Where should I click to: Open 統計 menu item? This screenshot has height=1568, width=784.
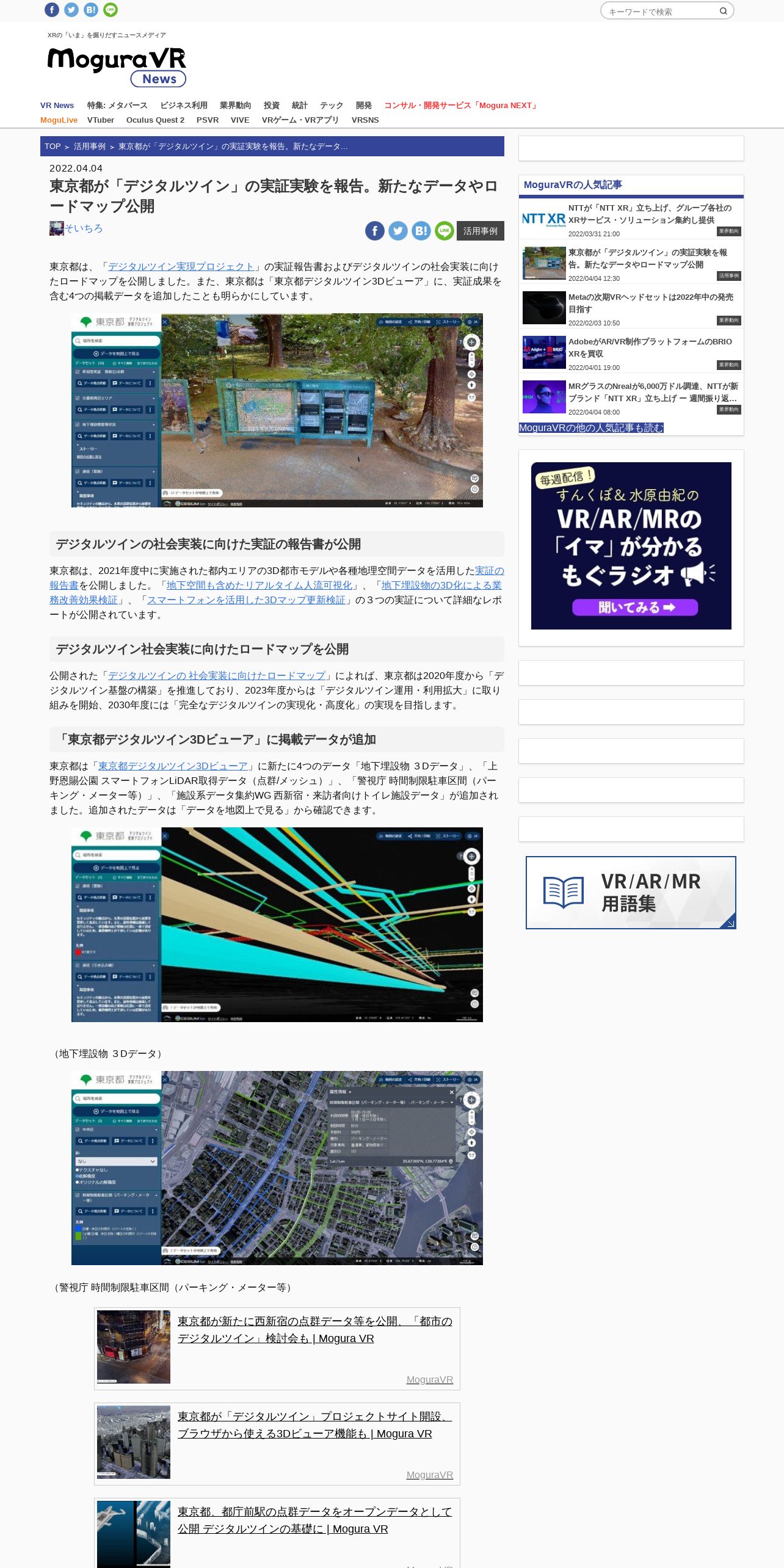click(x=300, y=105)
